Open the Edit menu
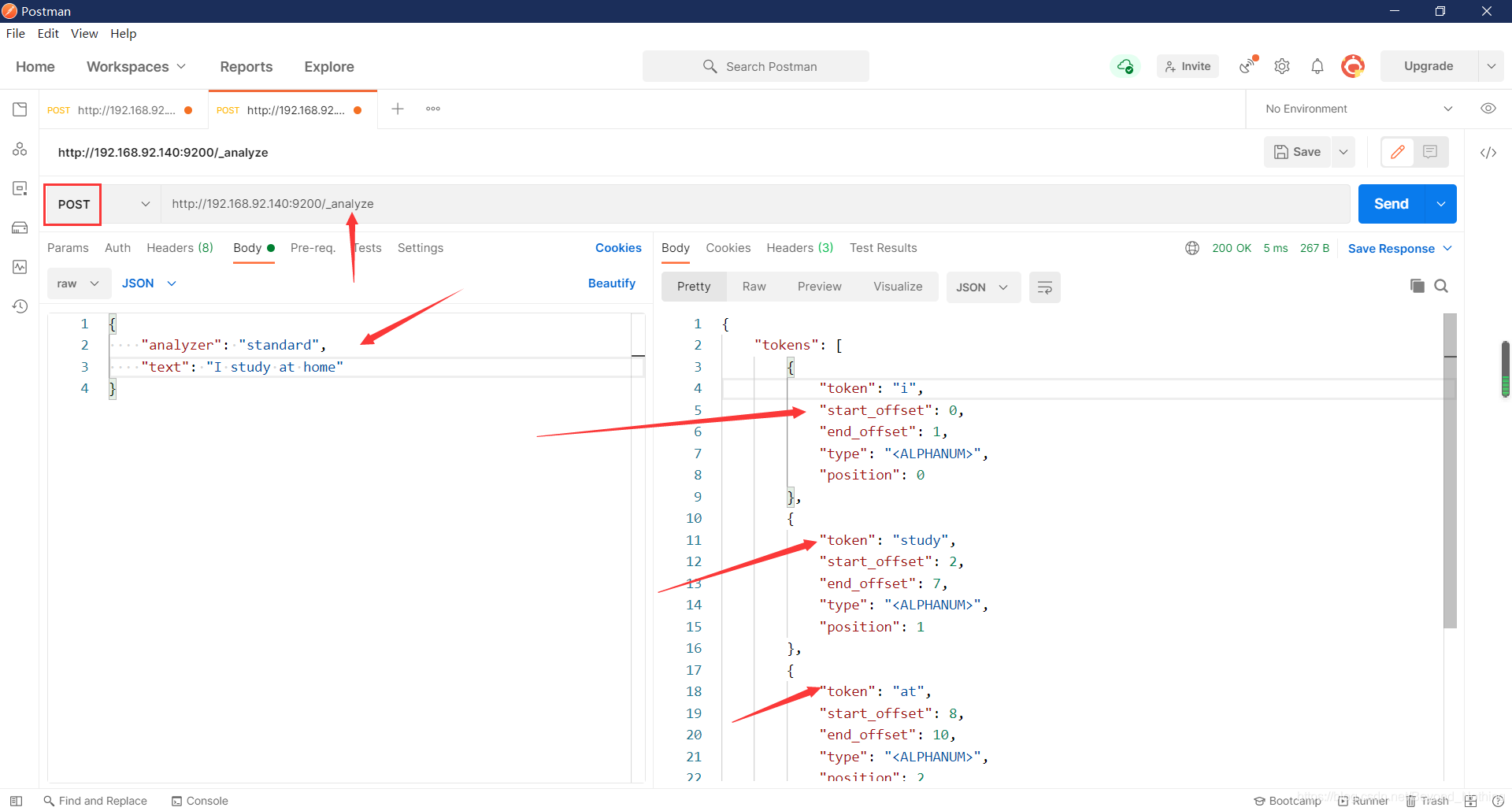This screenshot has height=811, width=1512. (48, 33)
